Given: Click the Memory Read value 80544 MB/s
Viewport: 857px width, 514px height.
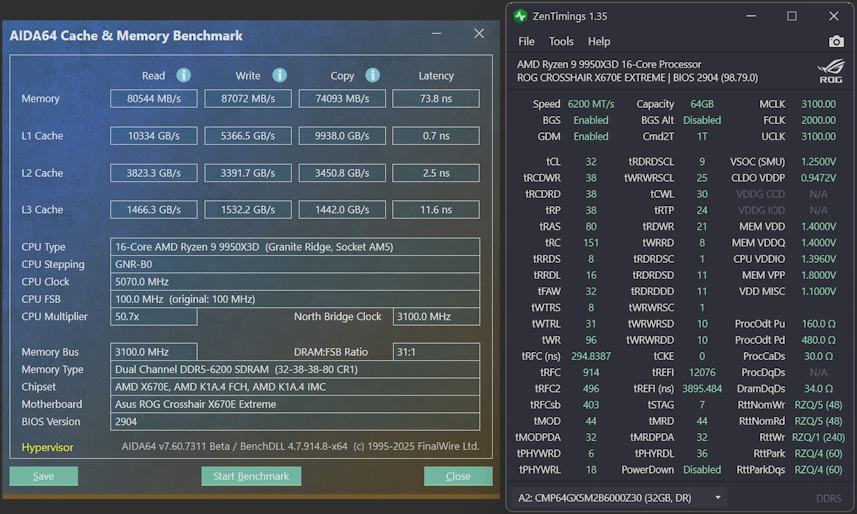Looking at the screenshot, I should [154, 98].
